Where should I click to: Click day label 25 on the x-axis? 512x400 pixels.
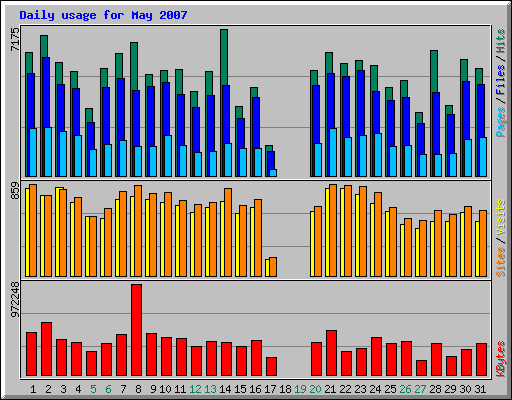390,389
